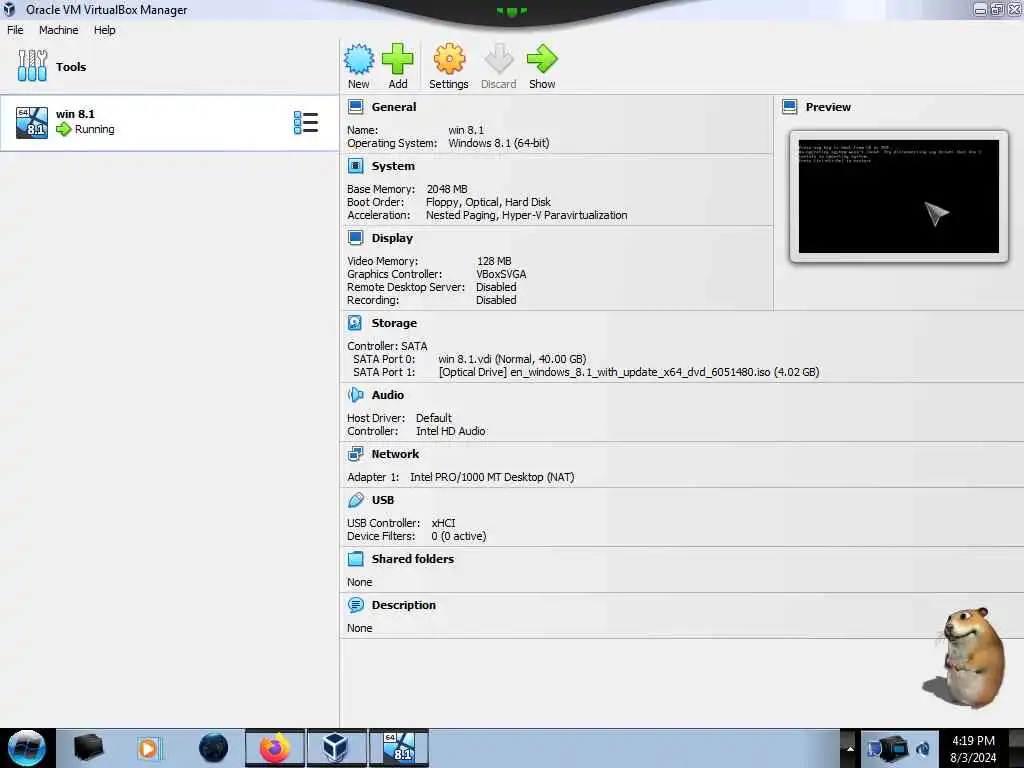Click the win 8.1 VM OS icon
Viewport: 1024px width, 768px height.
click(x=32, y=123)
